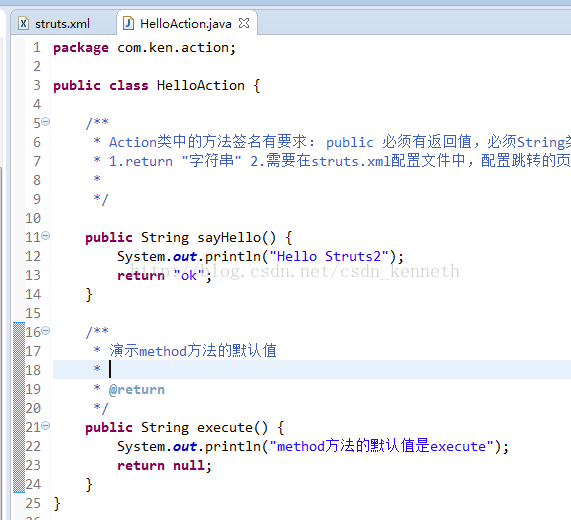Close the HelloAction.java tab

tap(244, 23)
